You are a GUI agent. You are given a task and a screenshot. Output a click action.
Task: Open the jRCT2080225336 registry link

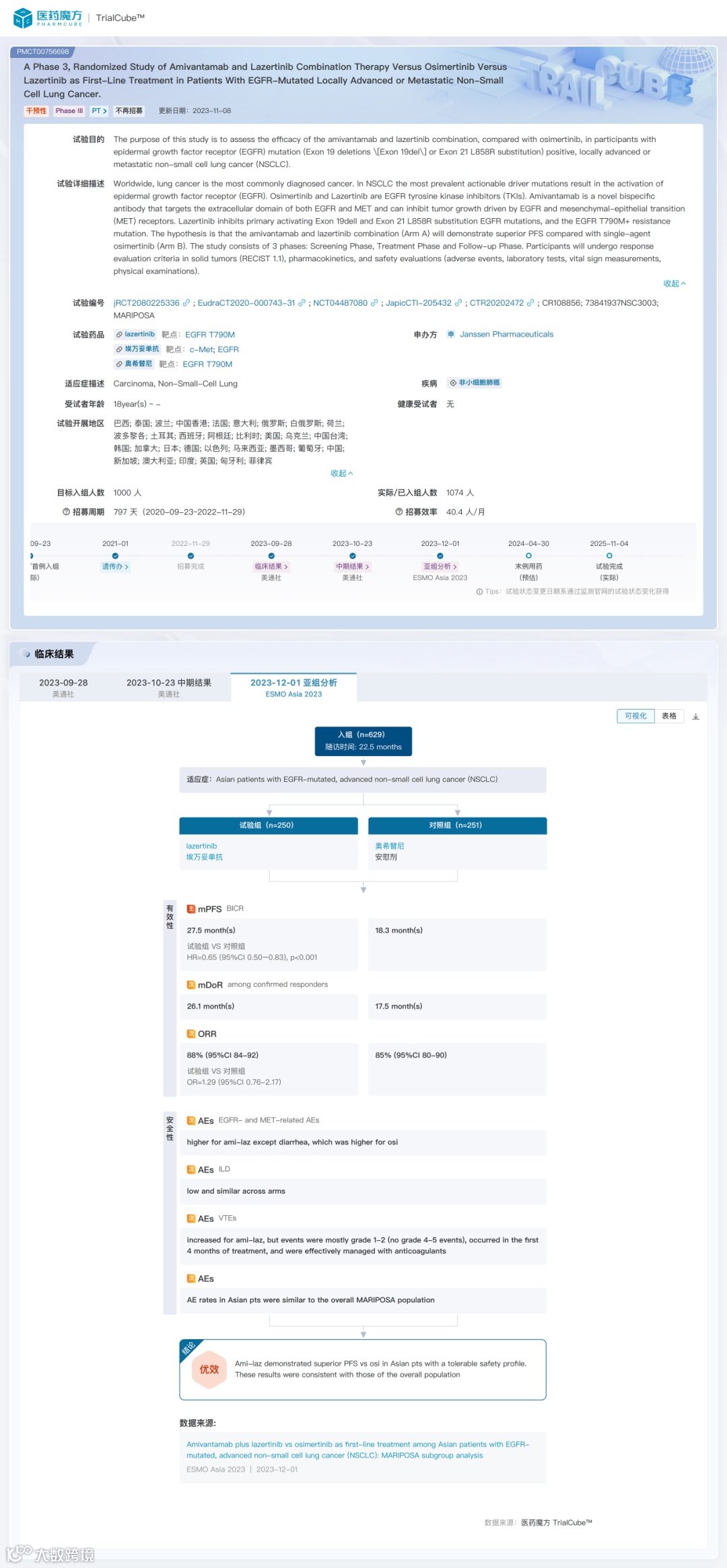(147, 303)
